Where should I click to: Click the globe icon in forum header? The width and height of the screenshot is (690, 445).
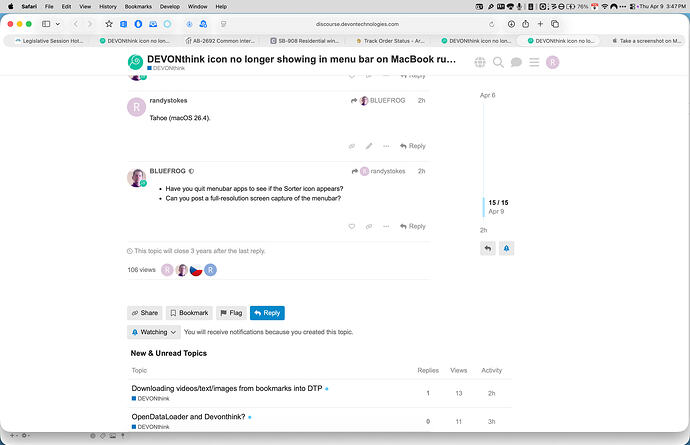481,63
